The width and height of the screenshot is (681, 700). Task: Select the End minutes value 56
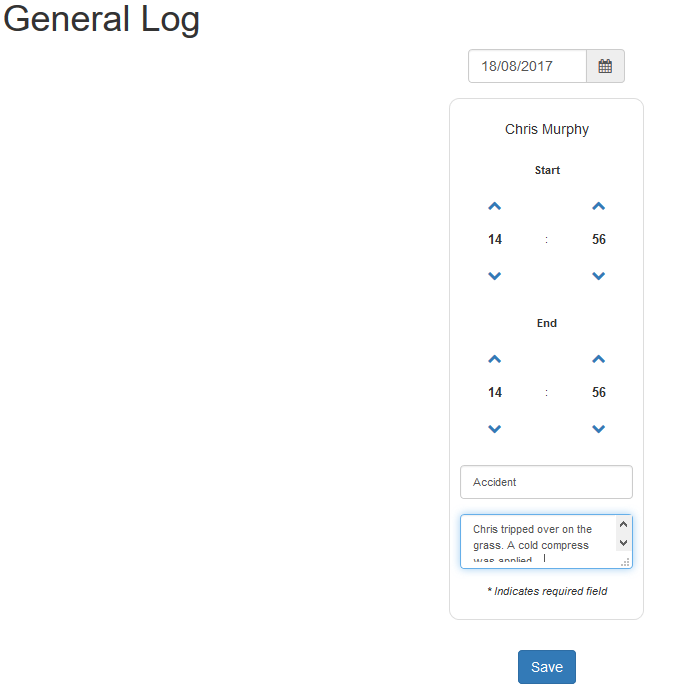click(x=599, y=392)
